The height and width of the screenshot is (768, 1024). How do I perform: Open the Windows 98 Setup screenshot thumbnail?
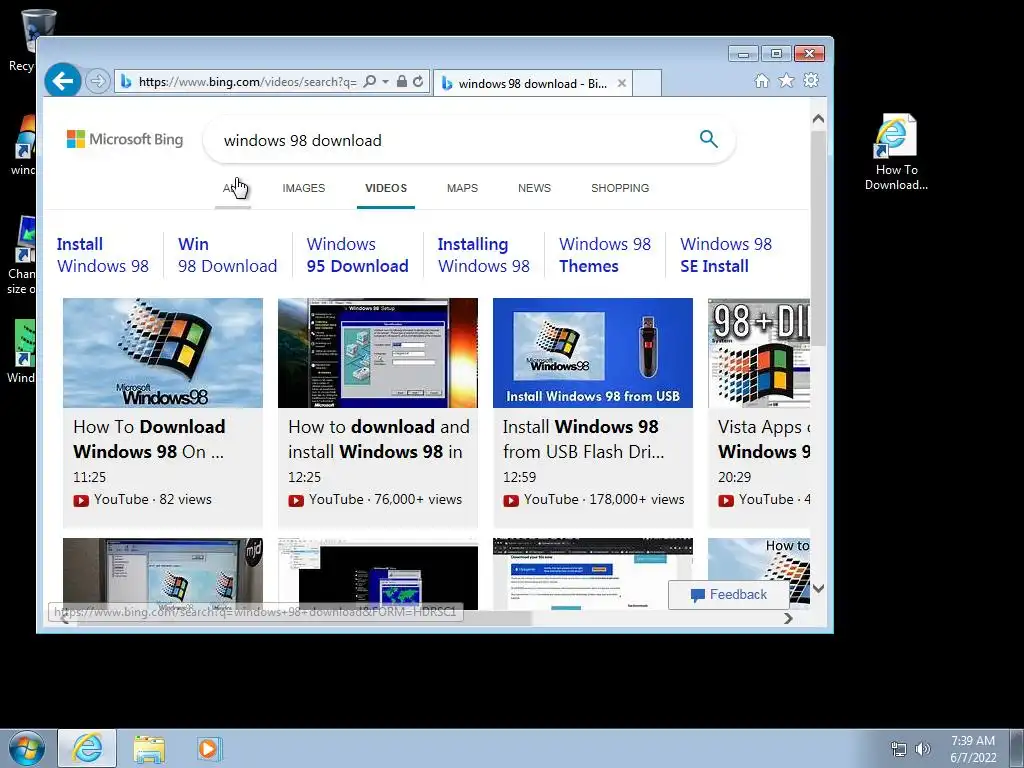click(x=377, y=353)
